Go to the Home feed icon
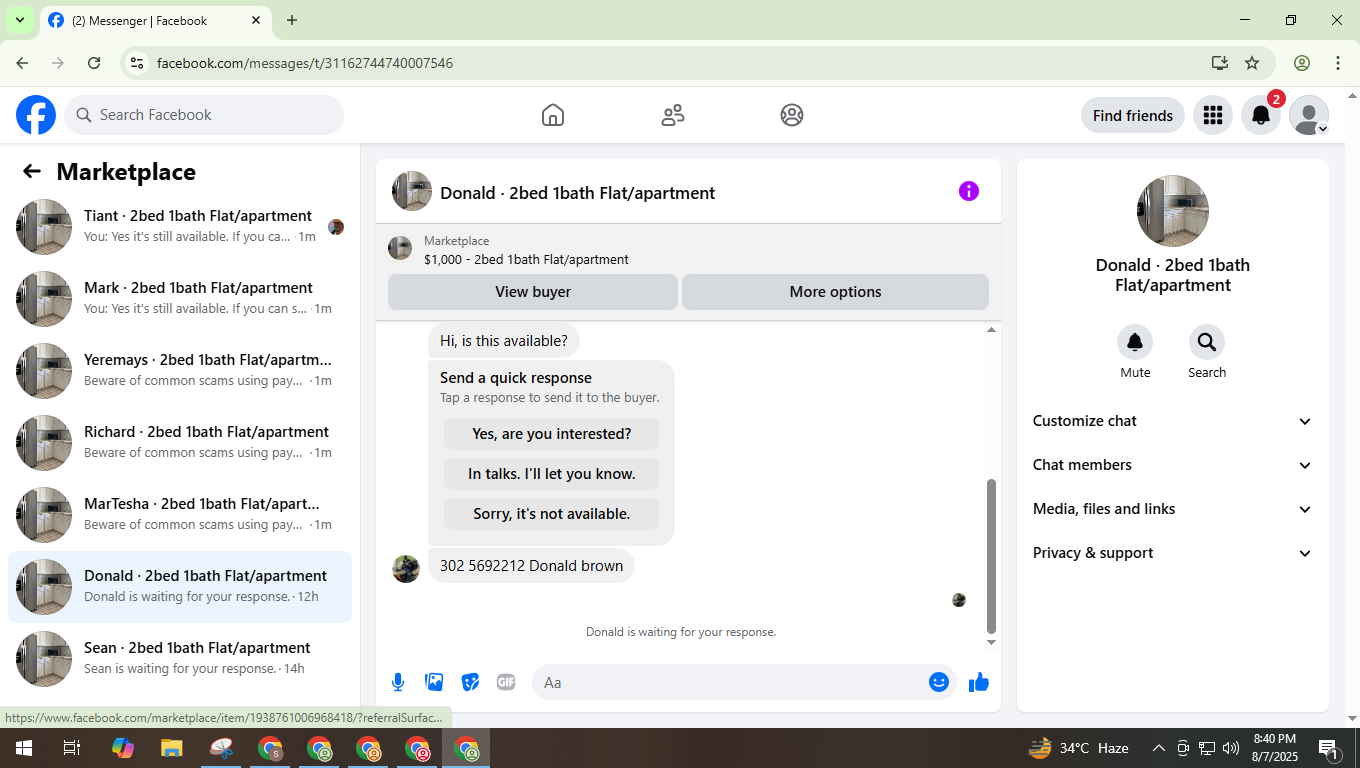The width and height of the screenshot is (1360, 768). 553,115
